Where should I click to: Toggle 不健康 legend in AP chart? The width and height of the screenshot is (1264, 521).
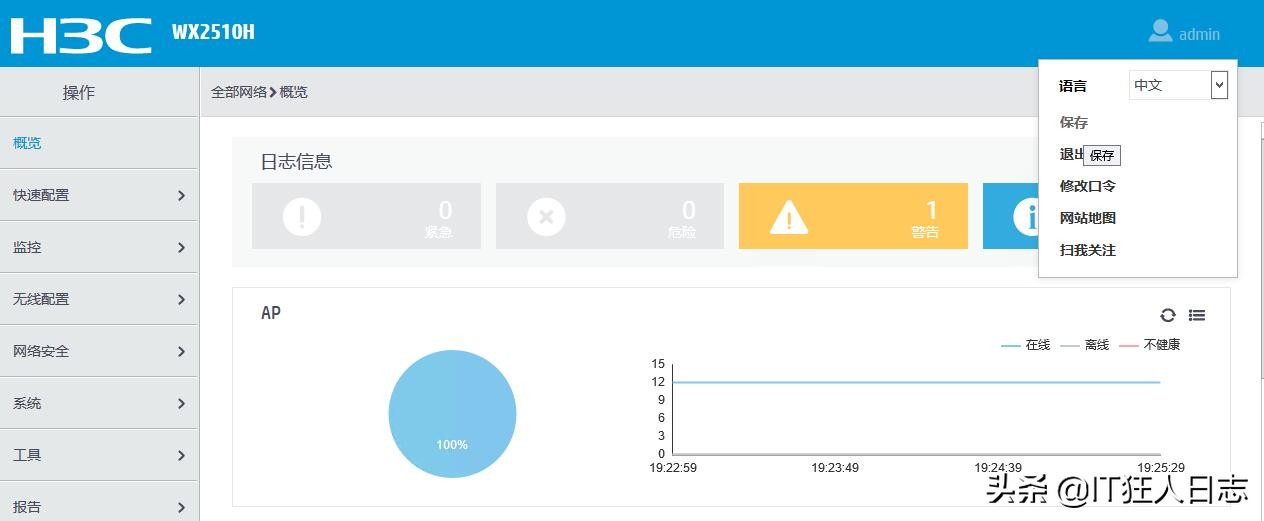(x=1150, y=345)
